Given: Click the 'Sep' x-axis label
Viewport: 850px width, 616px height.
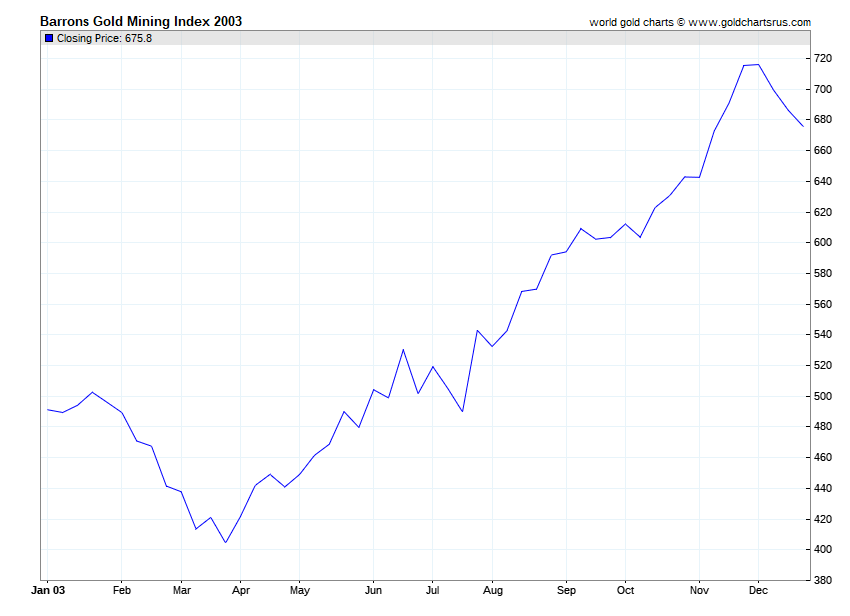Looking at the screenshot, I should coord(566,591).
